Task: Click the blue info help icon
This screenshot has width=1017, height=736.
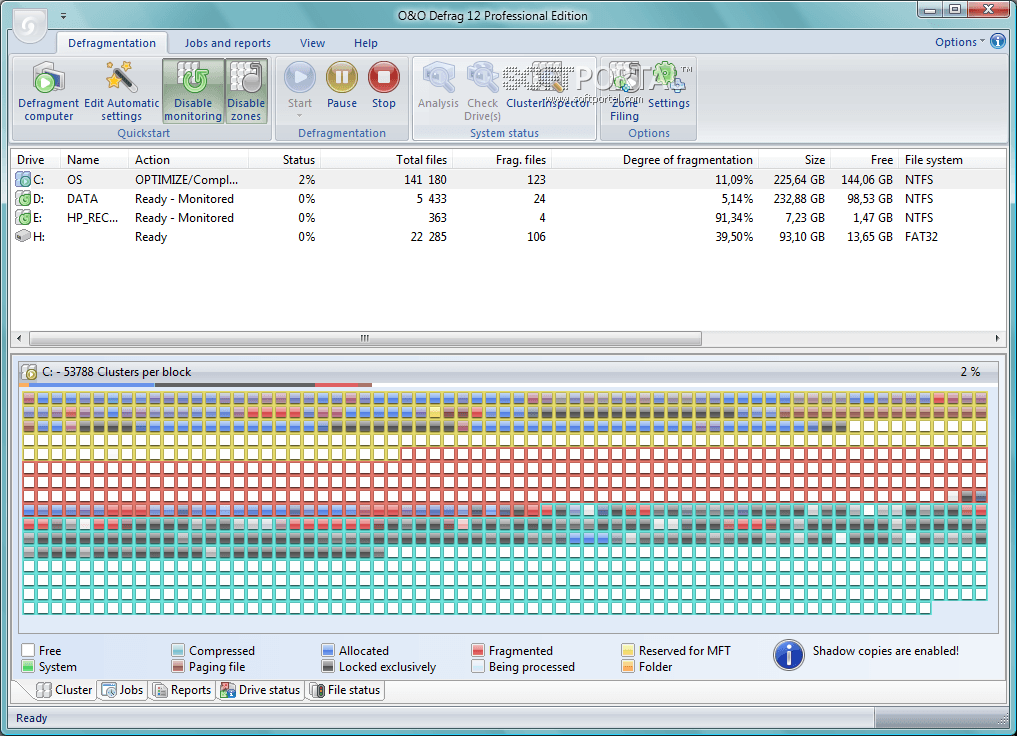Action: click(x=998, y=42)
